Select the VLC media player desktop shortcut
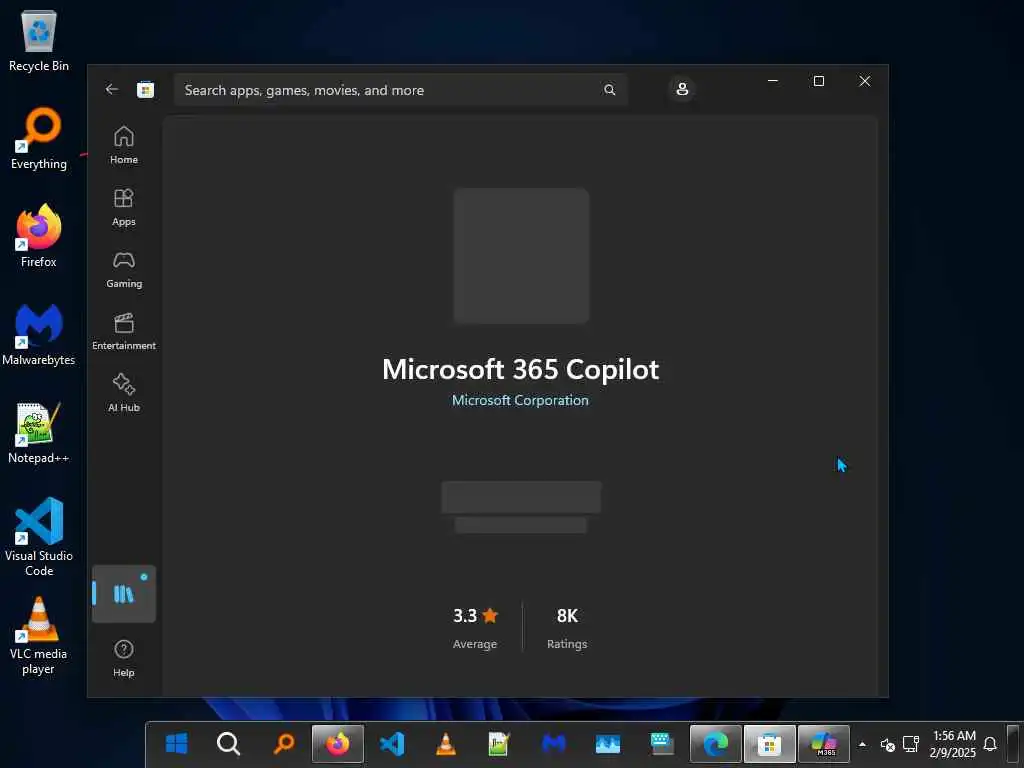 click(x=39, y=635)
